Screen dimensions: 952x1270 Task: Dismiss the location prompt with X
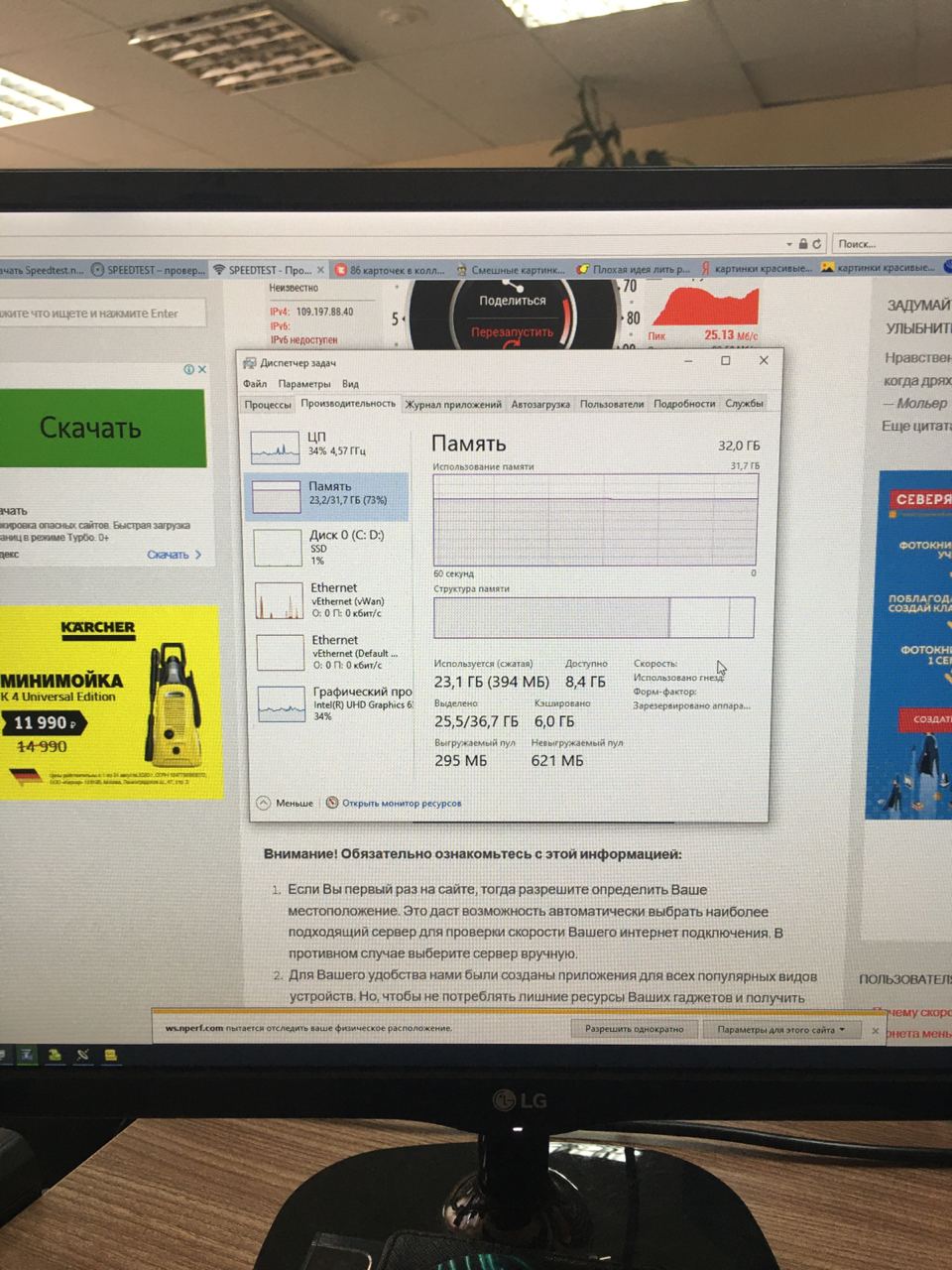click(x=875, y=1031)
